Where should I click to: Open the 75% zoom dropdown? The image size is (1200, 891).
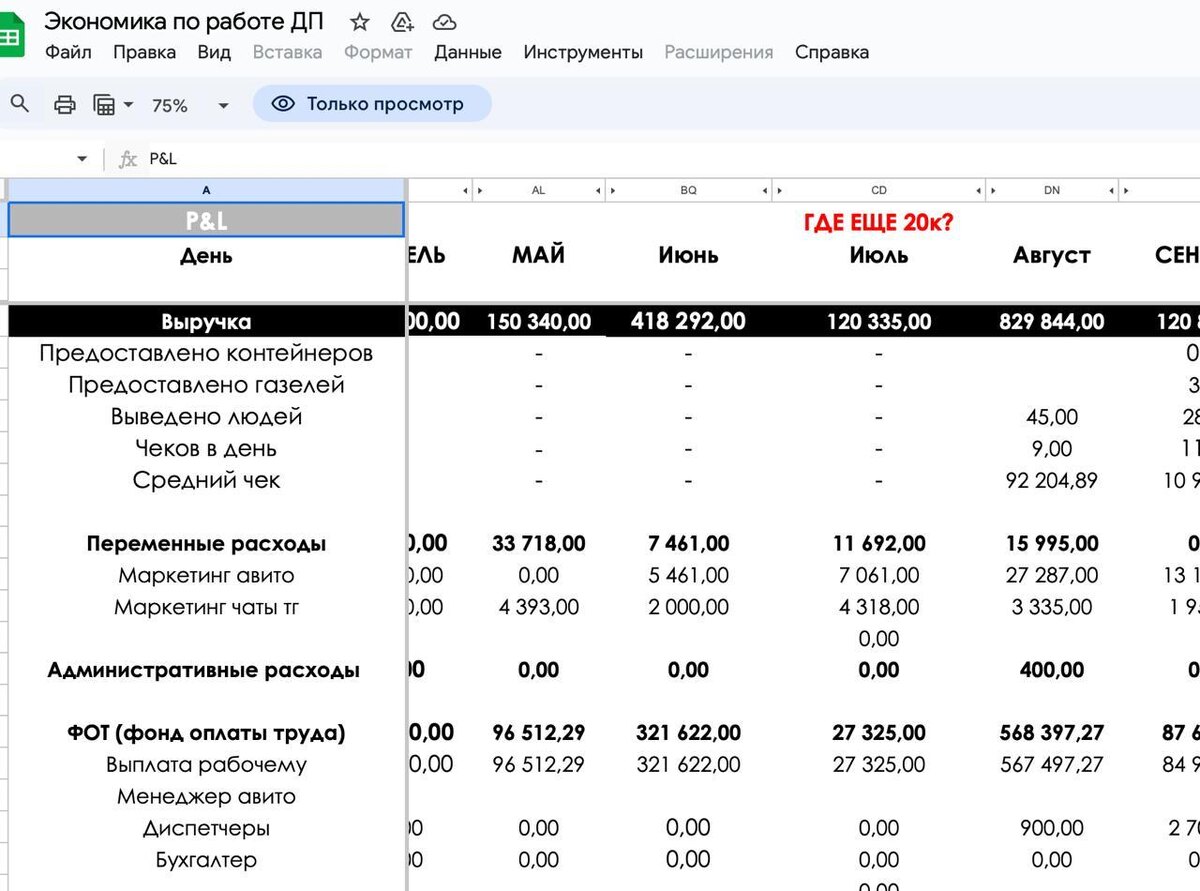[x=190, y=105]
